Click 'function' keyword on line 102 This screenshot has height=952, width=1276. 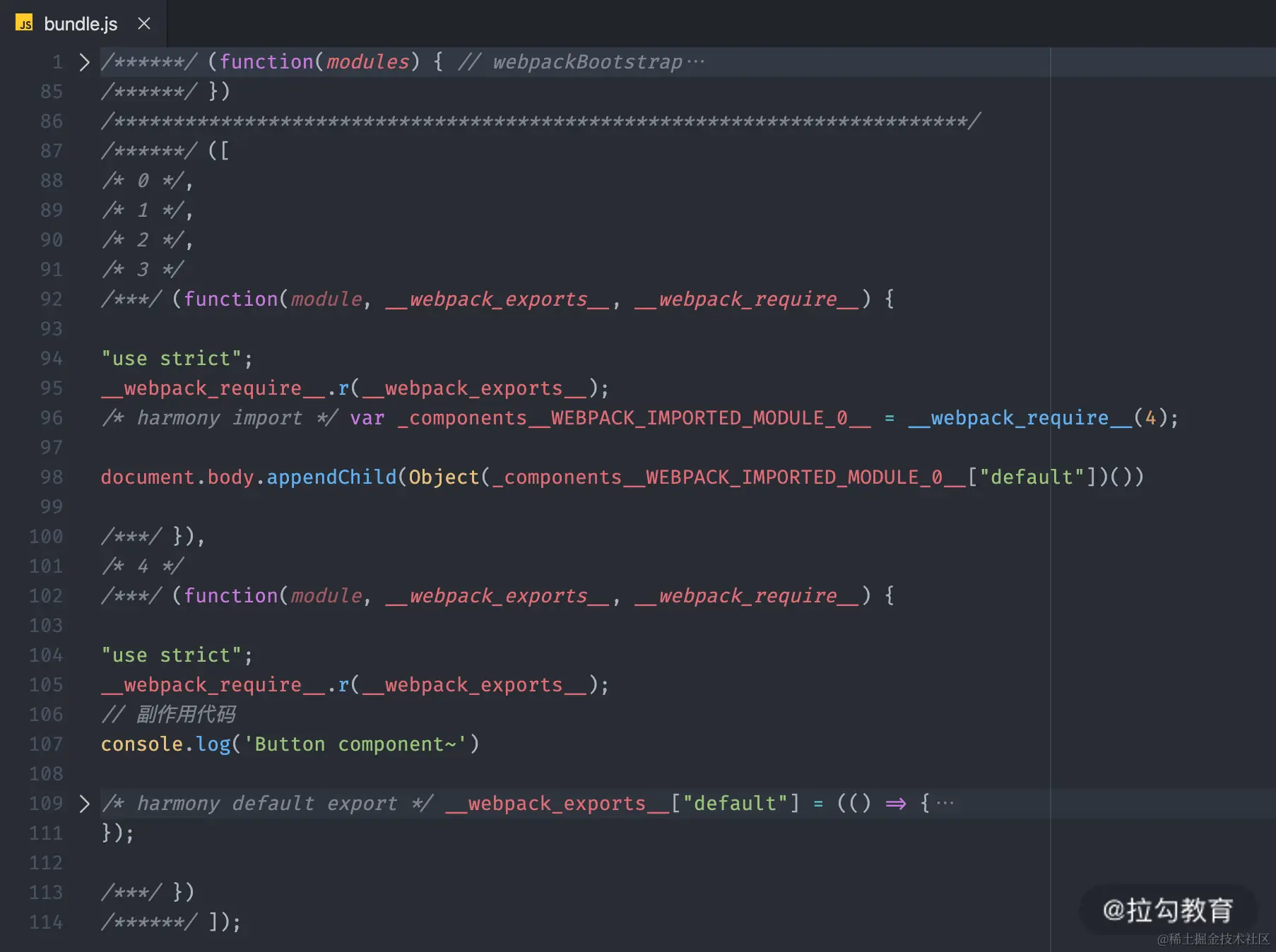coord(231,596)
